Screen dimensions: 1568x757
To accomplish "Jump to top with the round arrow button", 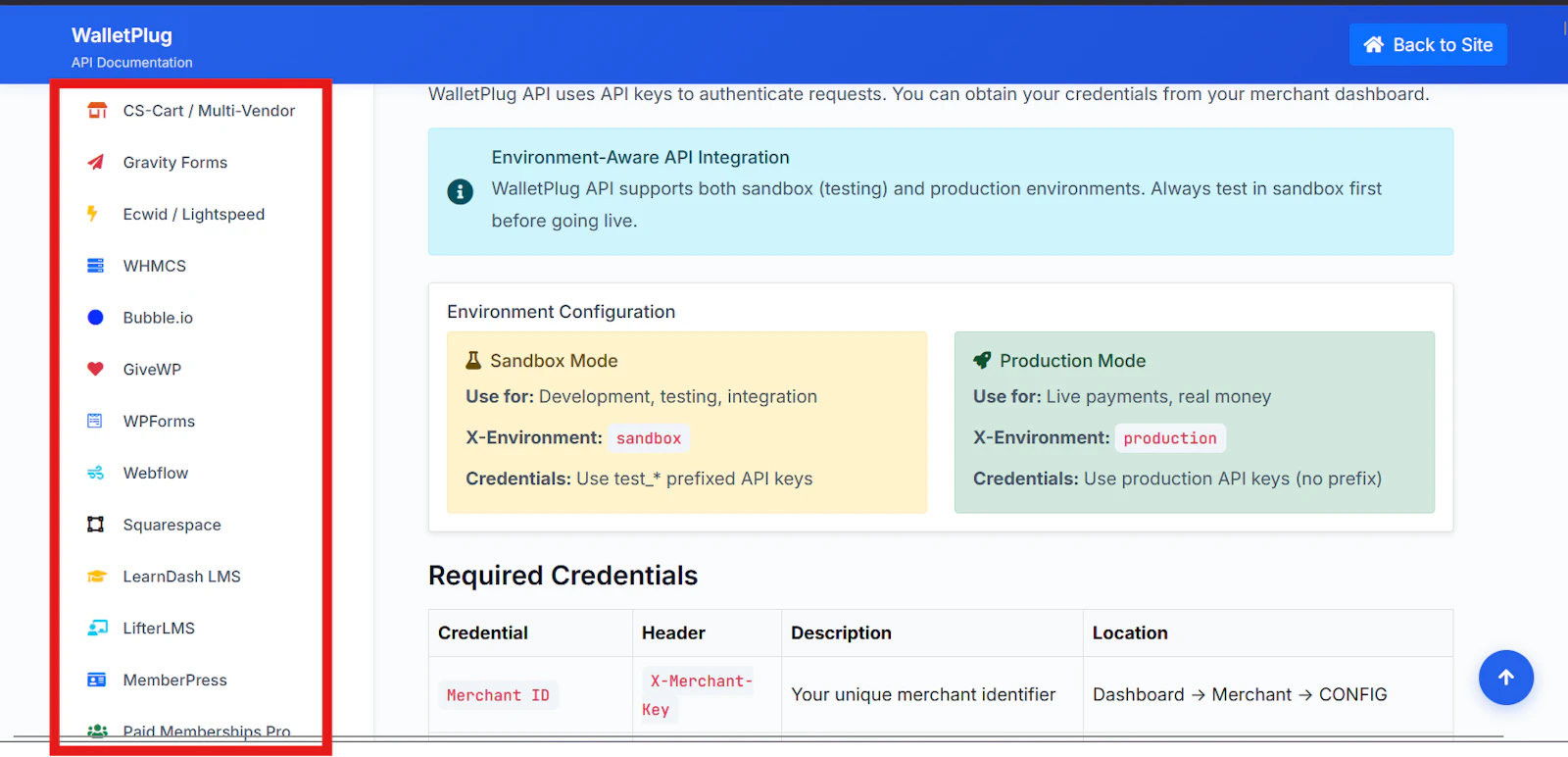I will 1506,678.
